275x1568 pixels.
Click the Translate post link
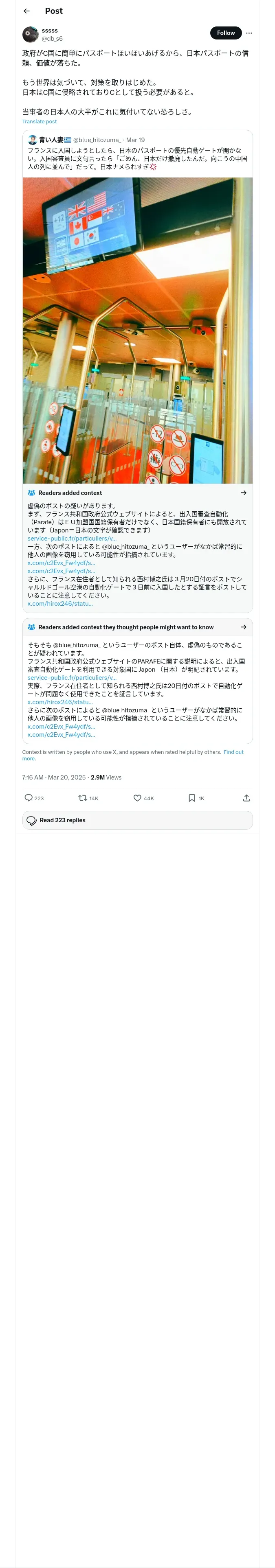[40, 122]
